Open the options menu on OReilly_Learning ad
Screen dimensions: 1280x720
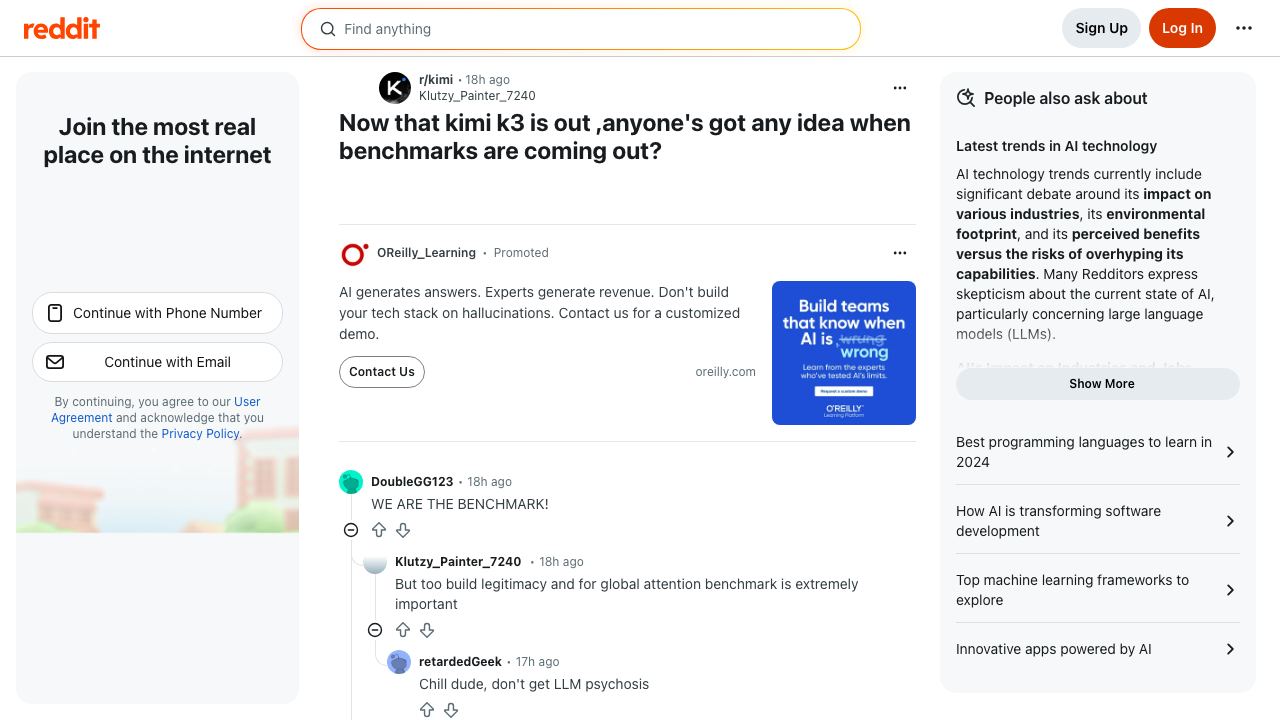(x=900, y=253)
